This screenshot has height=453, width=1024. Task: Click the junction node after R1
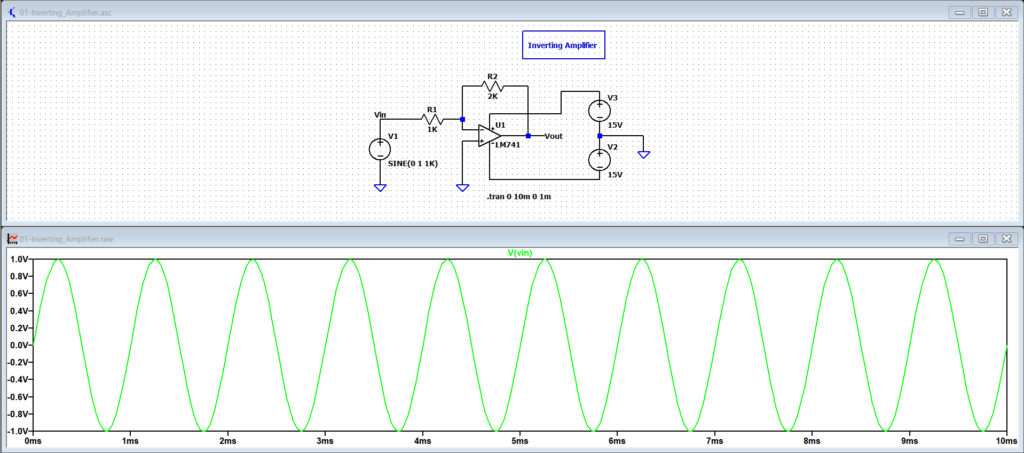[x=462, y=119]
